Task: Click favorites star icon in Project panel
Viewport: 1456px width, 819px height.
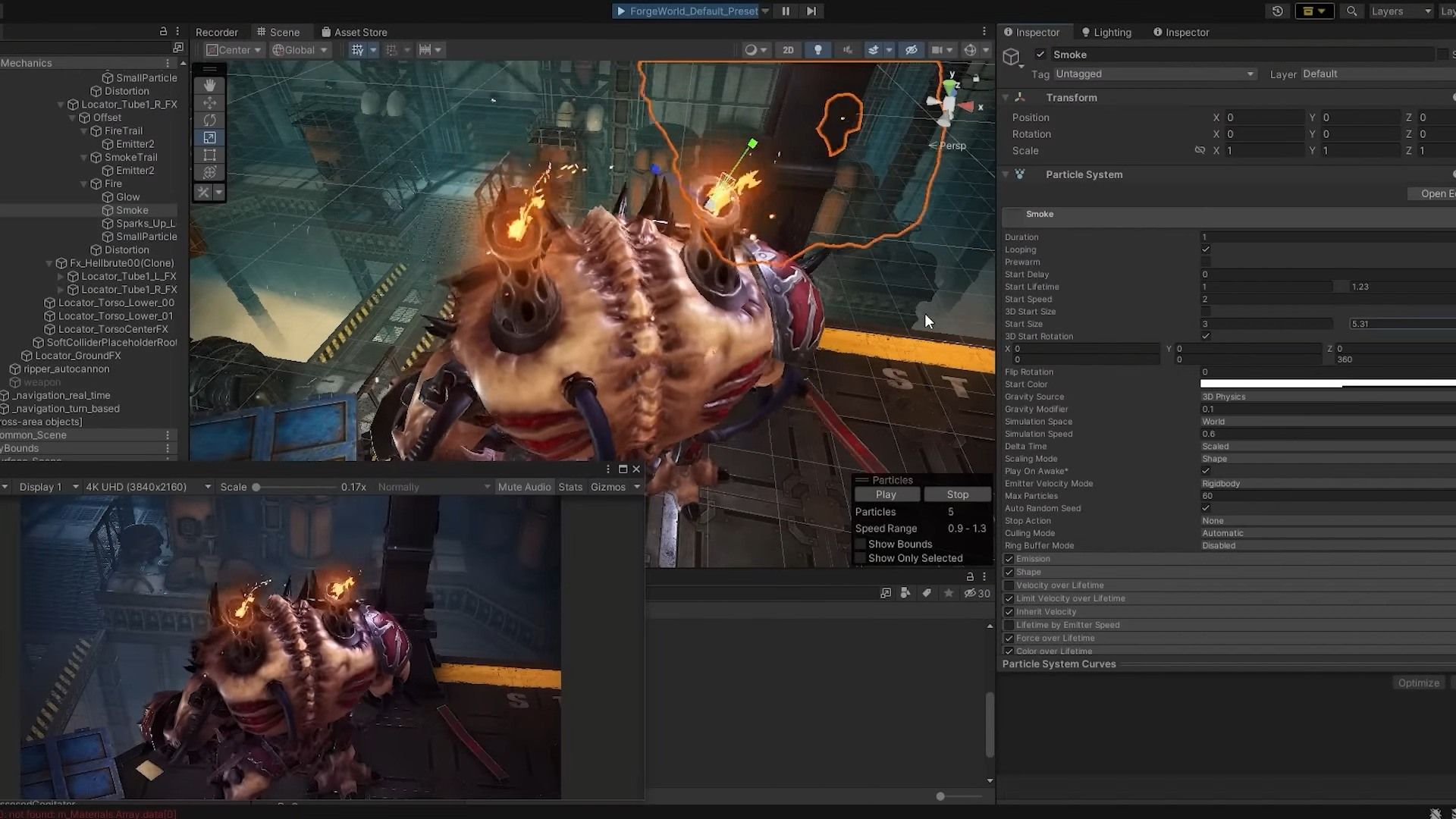Action: [x=949, y=594]
